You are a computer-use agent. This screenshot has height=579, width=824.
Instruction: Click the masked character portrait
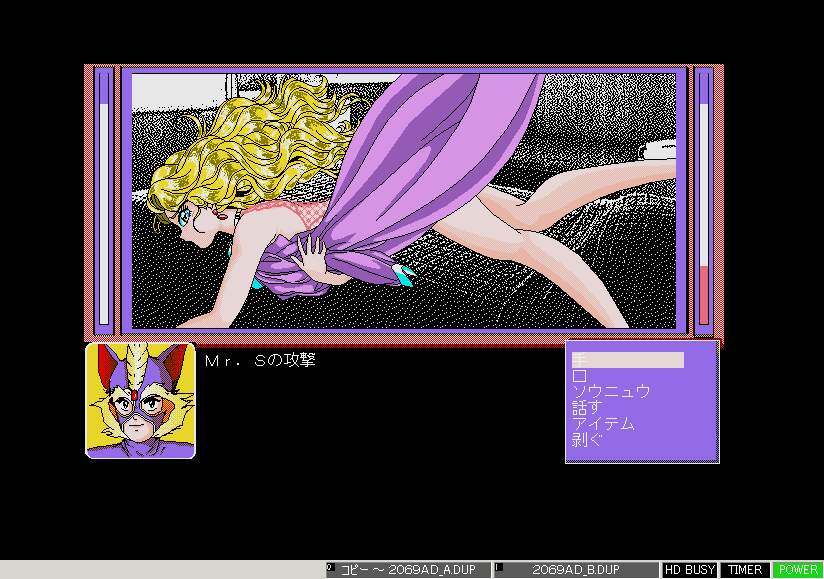point(140,401)
